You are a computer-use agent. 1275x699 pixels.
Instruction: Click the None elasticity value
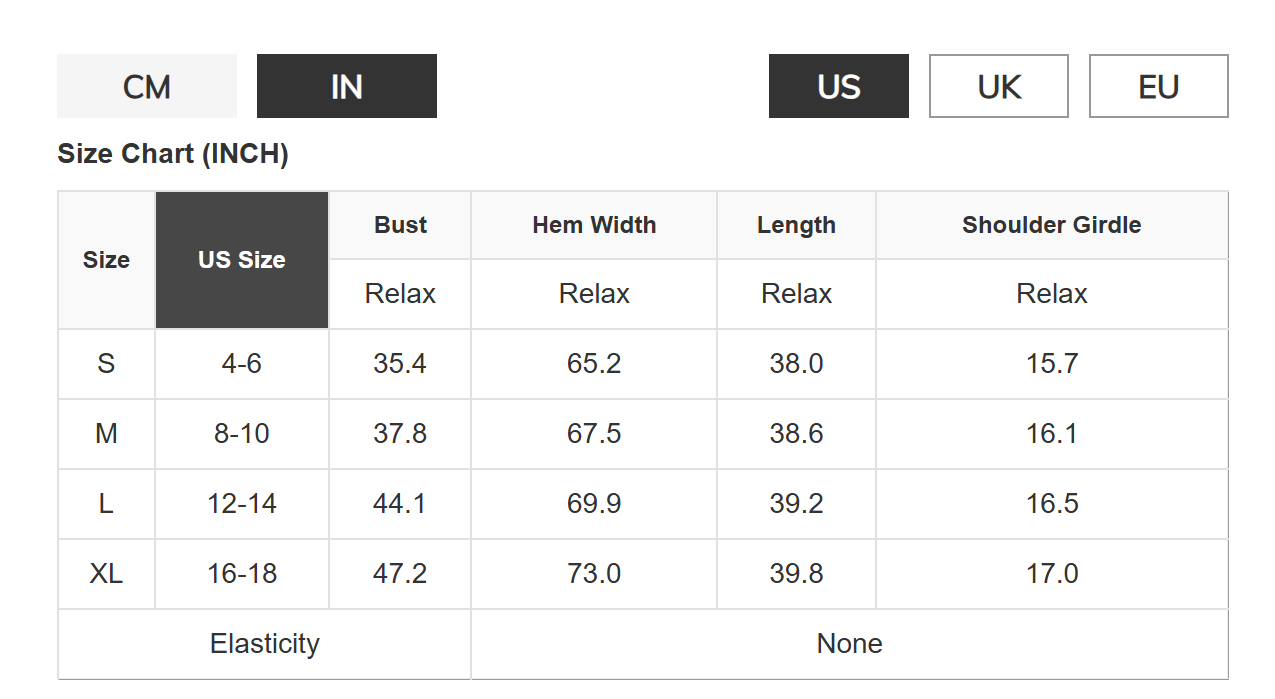point(849,643)
